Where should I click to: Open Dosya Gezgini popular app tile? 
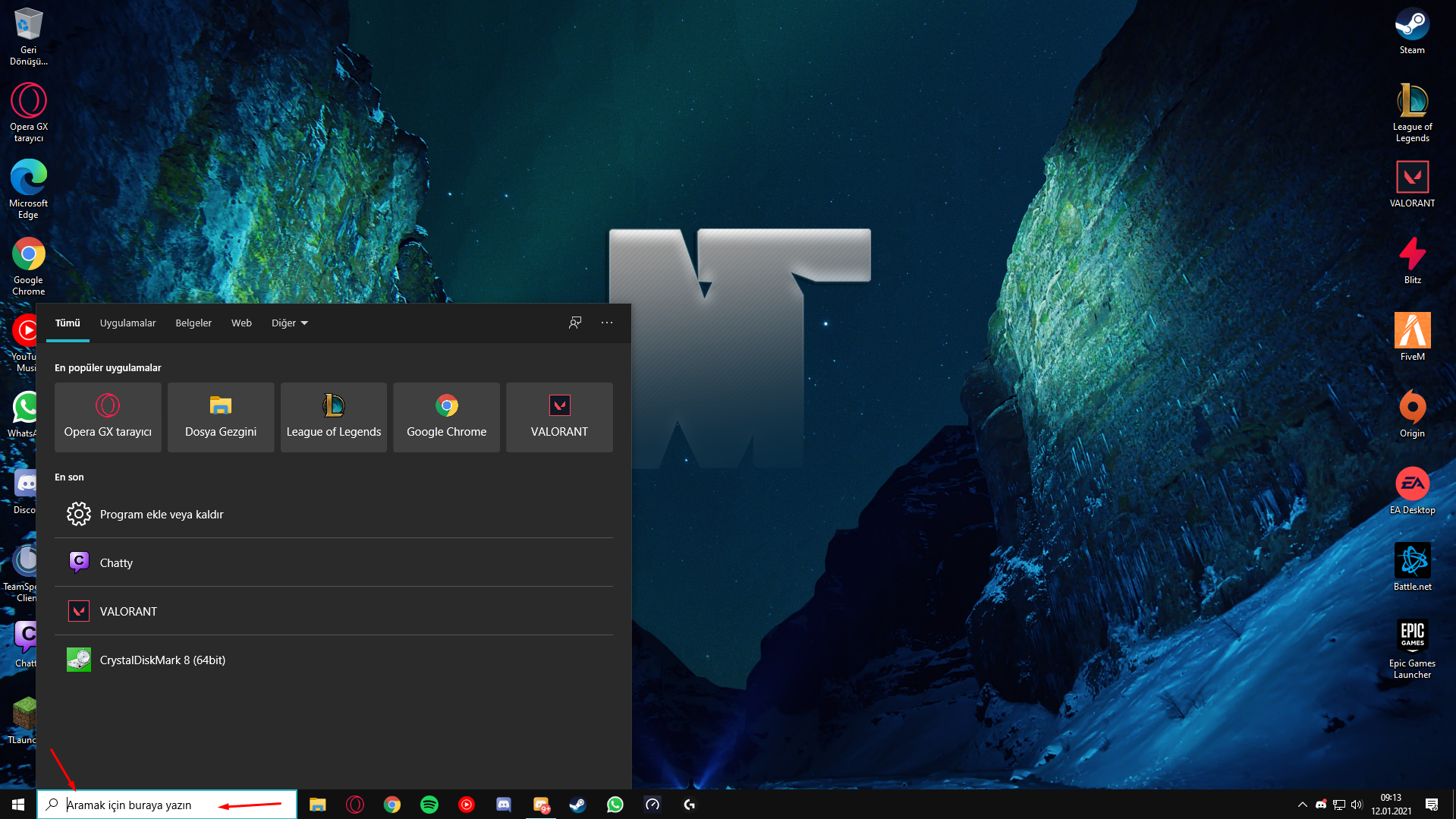(221, 417)
